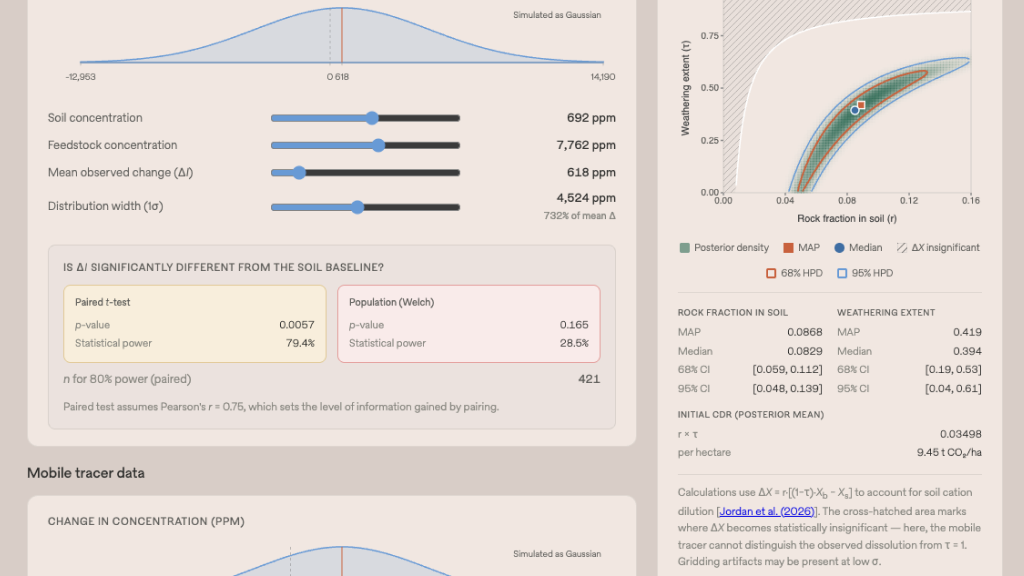1024x576 pixels.
Task: Click the paired p-value 0.0057
Action: click(296, 325)
